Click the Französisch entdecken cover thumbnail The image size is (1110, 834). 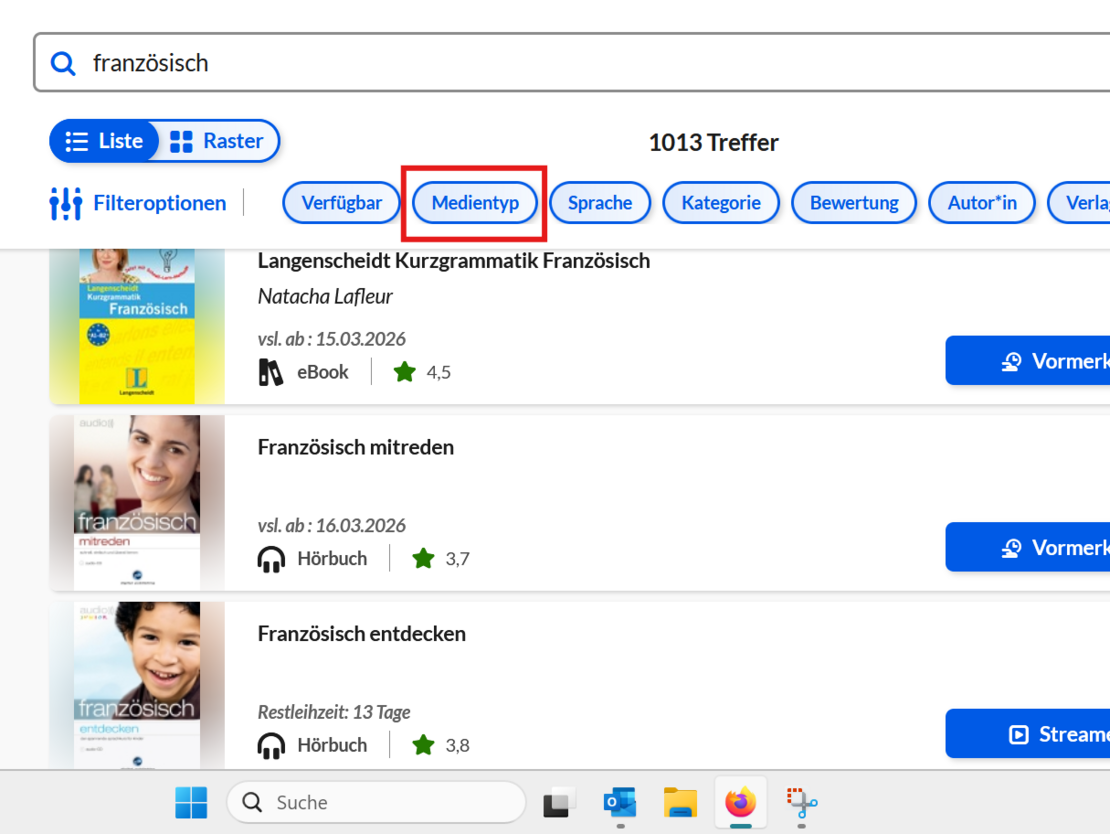coord(137,686)
